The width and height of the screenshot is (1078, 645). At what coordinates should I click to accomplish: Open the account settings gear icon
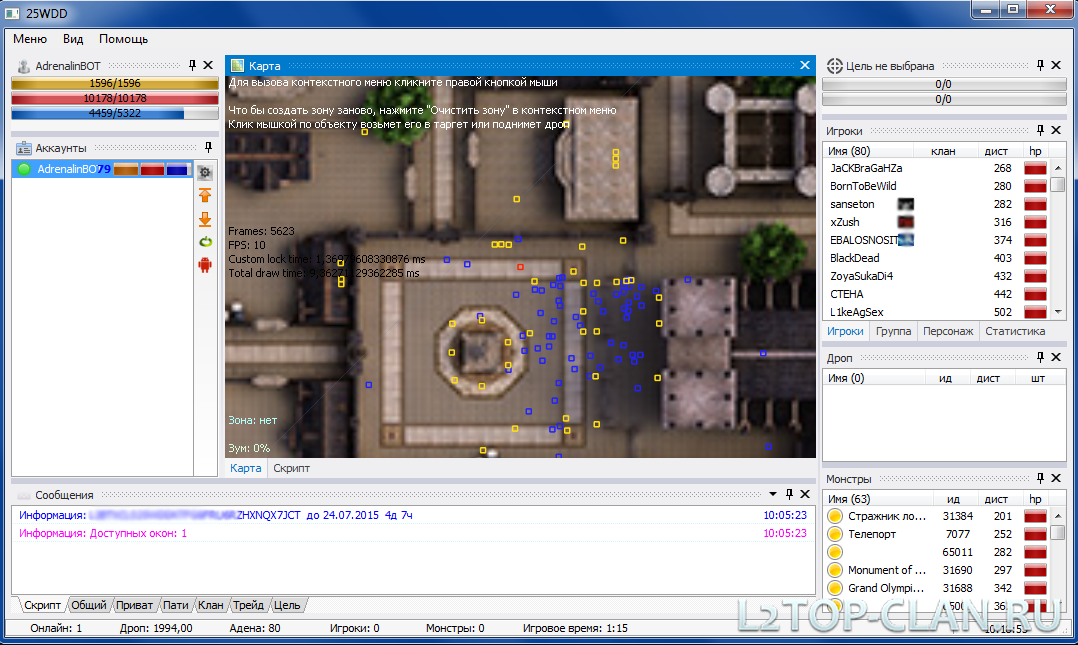pos(205,172)
